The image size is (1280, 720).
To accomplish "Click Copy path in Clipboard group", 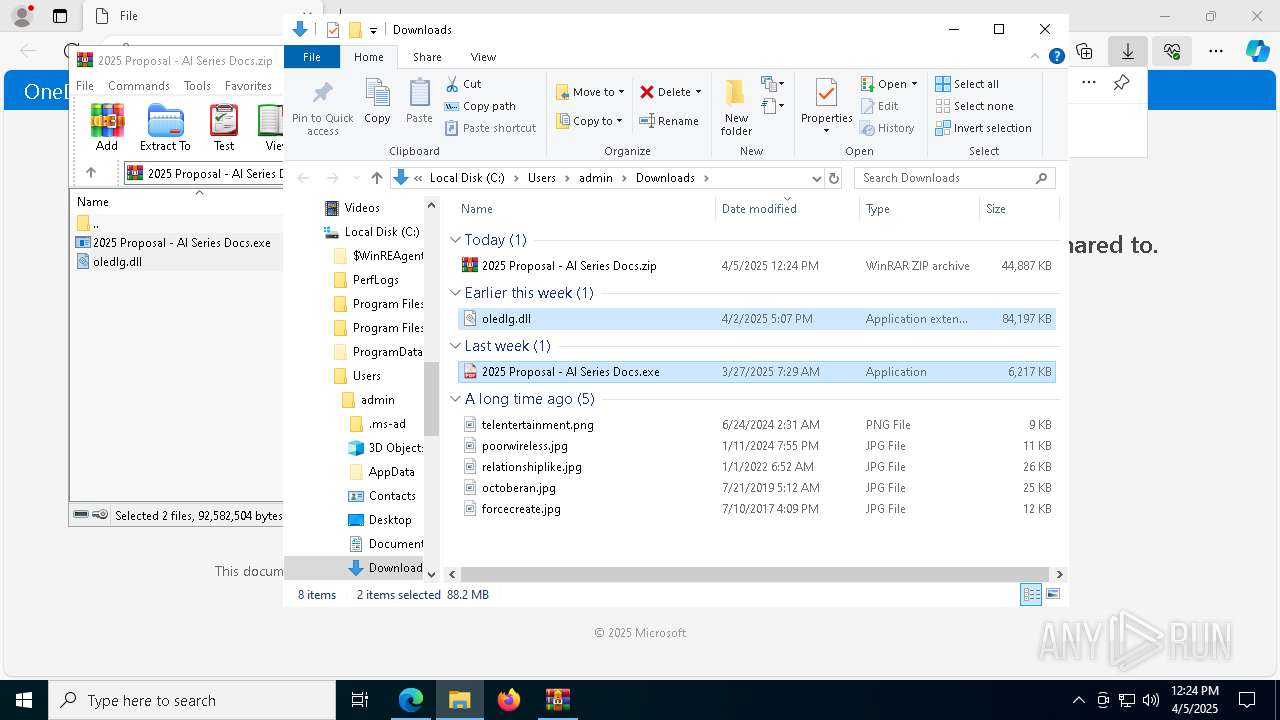I will click(x=480, y=106).
